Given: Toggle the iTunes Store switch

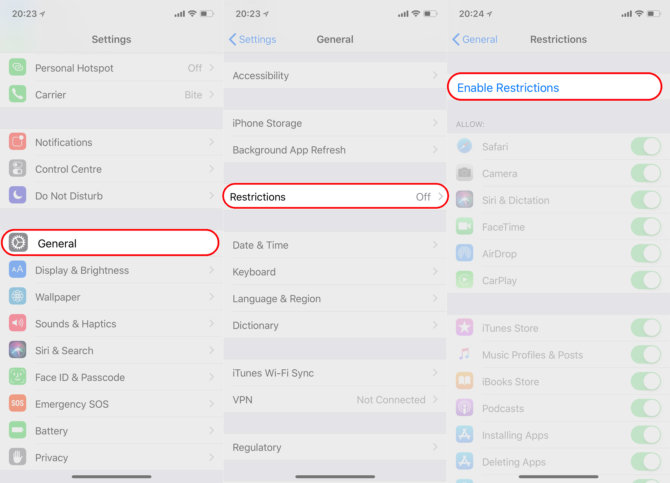Looking at the screenshot, I should click(x=646, y=328).
